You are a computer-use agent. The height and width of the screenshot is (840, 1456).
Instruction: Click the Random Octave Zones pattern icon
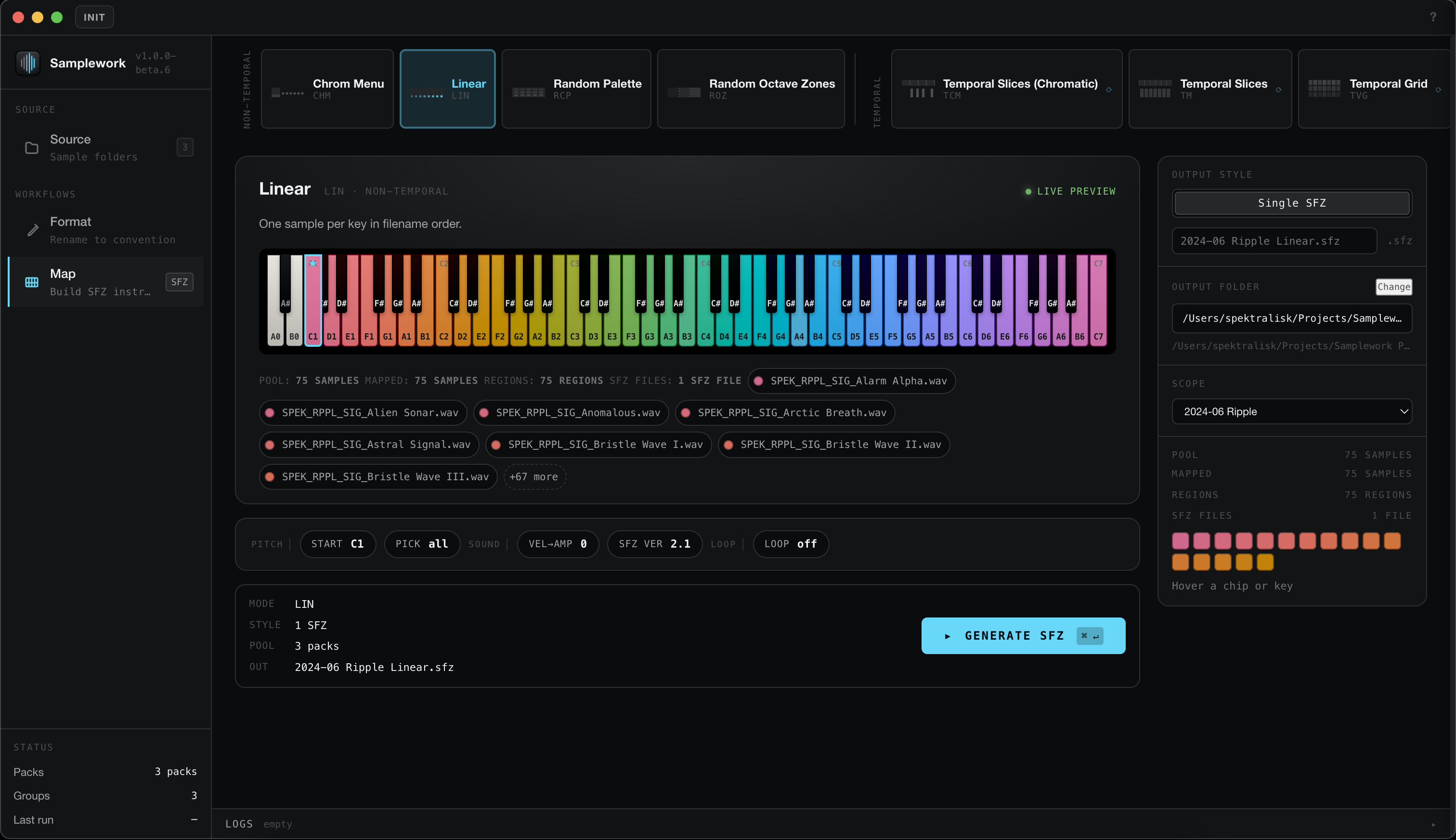[684, 92]
